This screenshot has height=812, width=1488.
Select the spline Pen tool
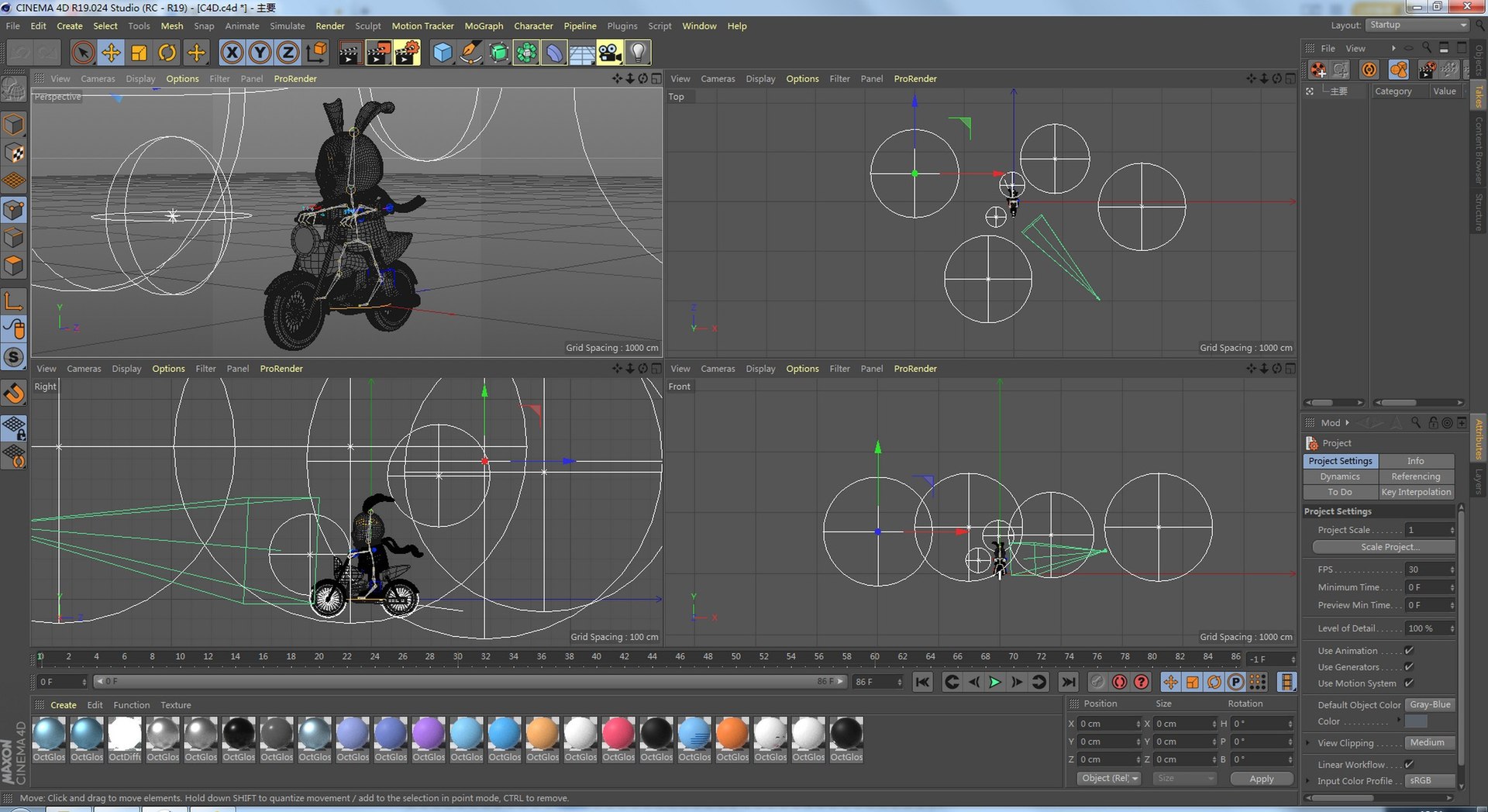470,53
